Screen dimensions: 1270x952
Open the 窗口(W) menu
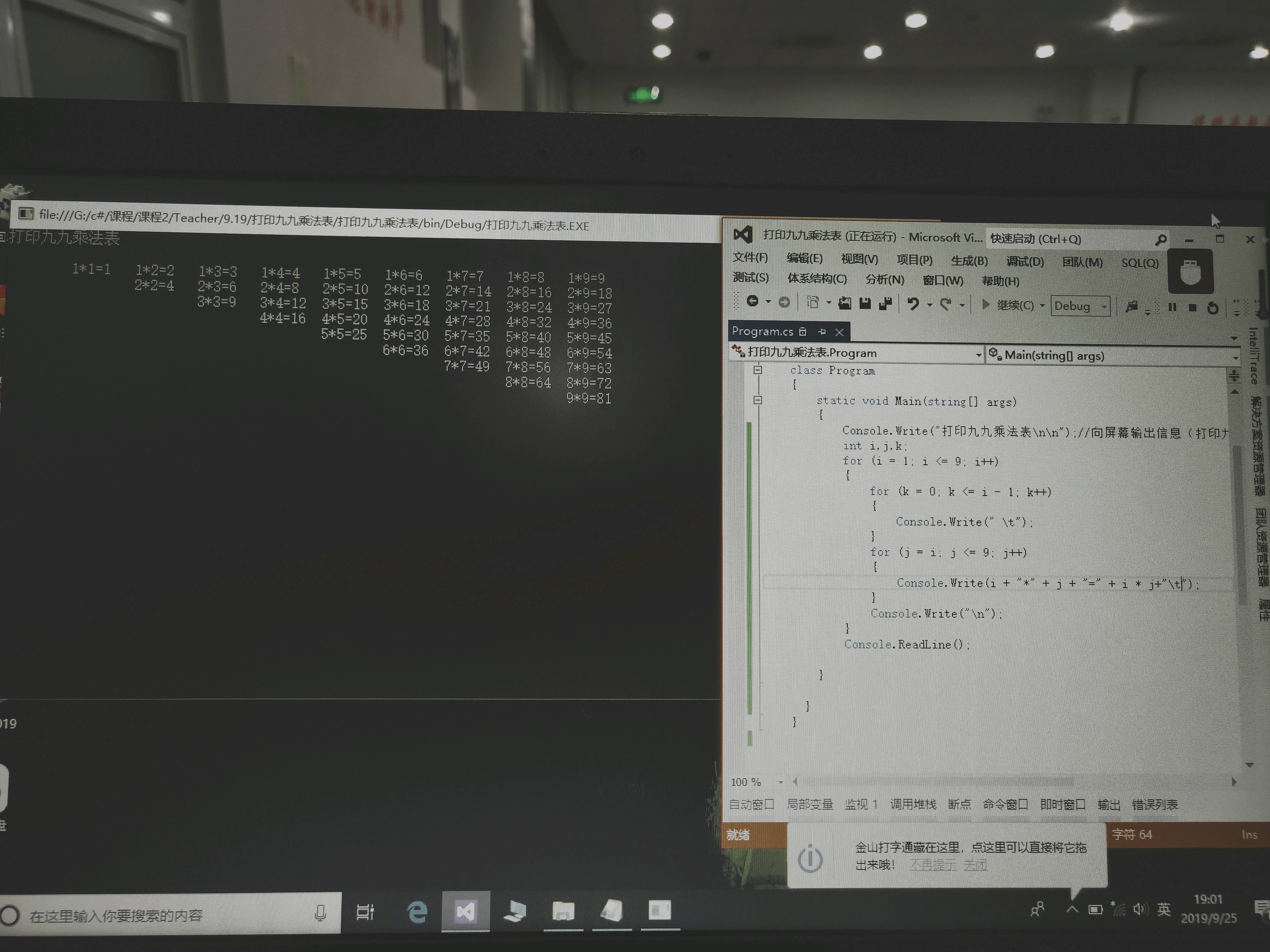[943, 281]
